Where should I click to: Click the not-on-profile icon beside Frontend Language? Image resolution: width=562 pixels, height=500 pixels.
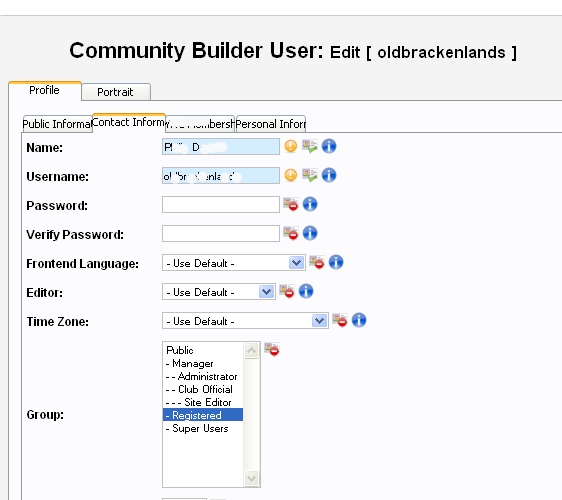[x=317, y=262]
